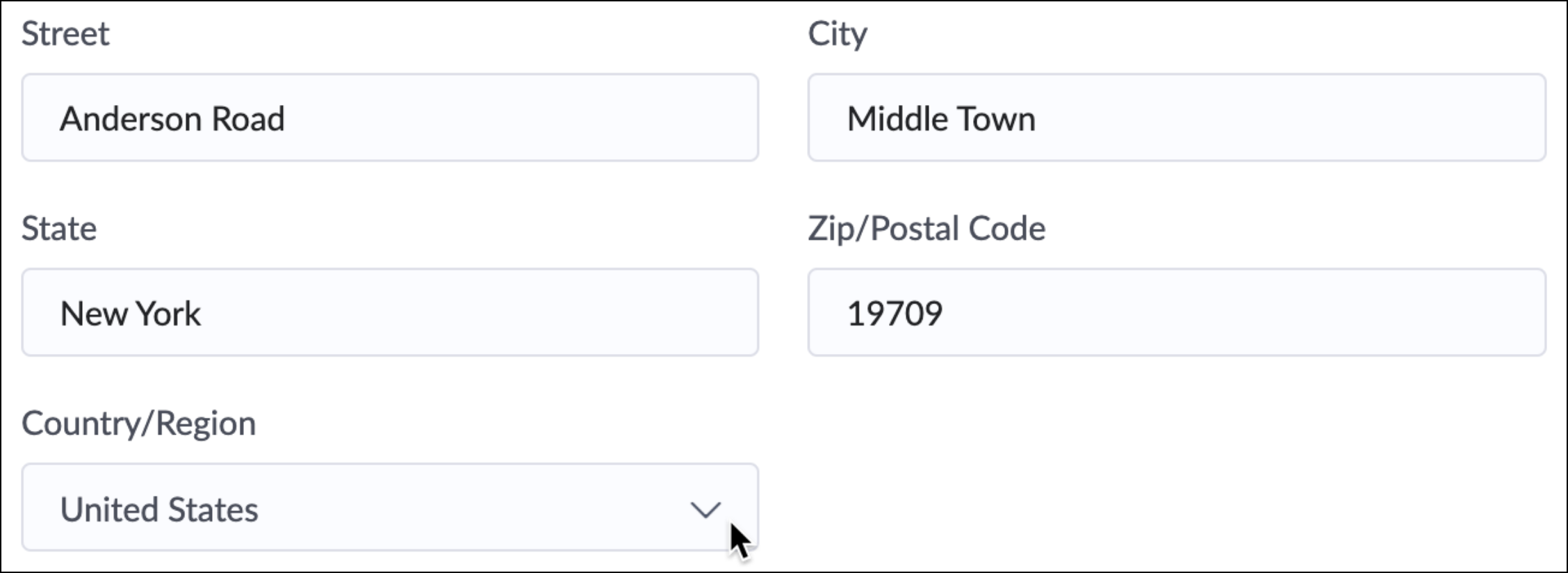Open the United States country dropdown
The width and height of the screenshot is (1568, 573).
[389, 508]
